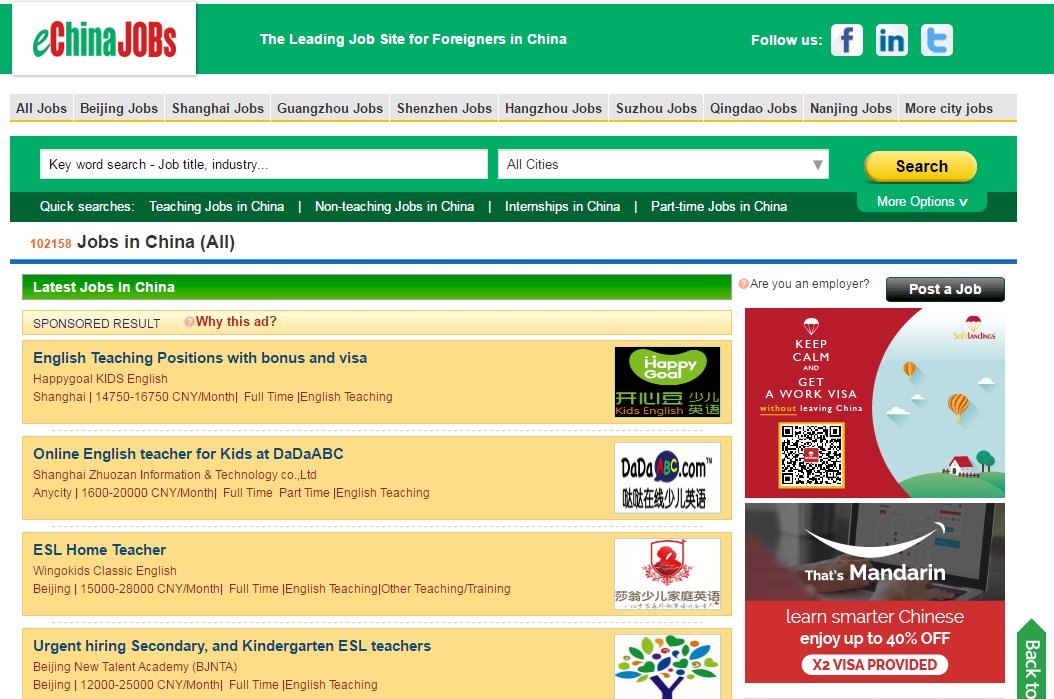
Task: Switch to Hangzhou Jobs tab
Action: coord(553,108)
